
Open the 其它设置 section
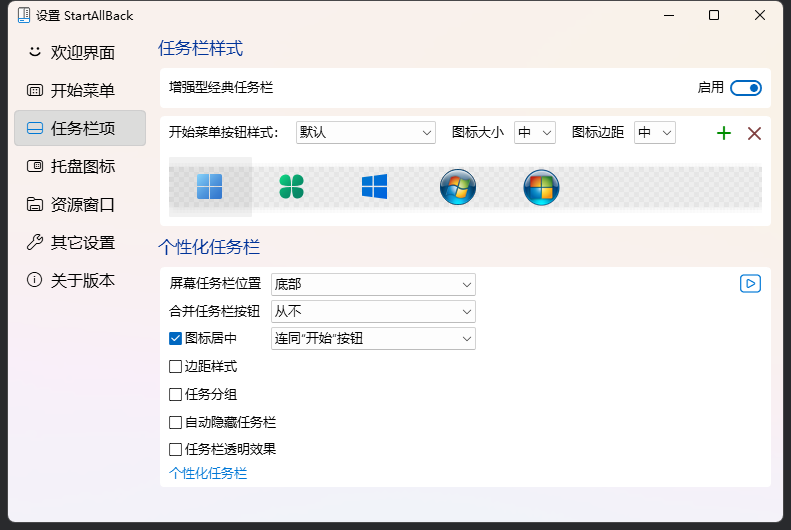pyautogui.click(x=80, y=242)
